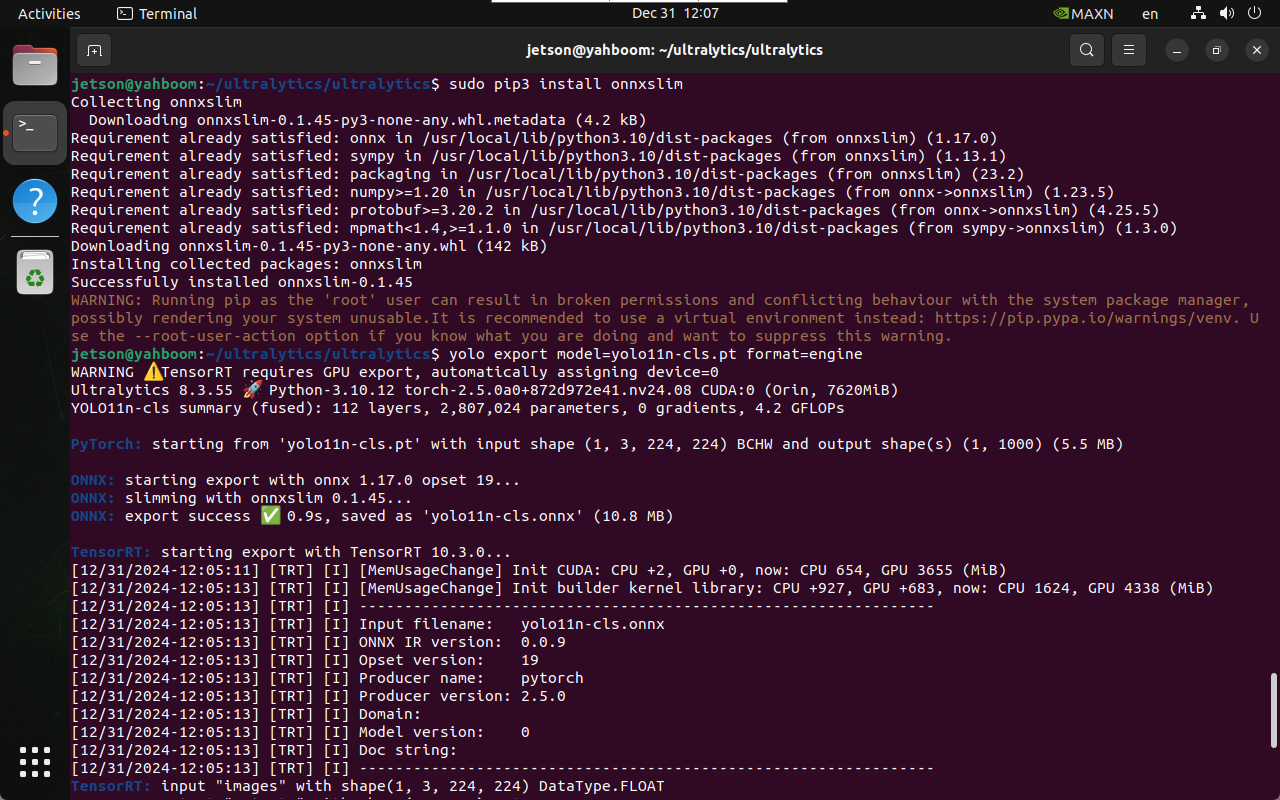Open the Trash from the dock
Image resolution: width=1280 pixels, height=800 pixels.
(x=35, y=271)
